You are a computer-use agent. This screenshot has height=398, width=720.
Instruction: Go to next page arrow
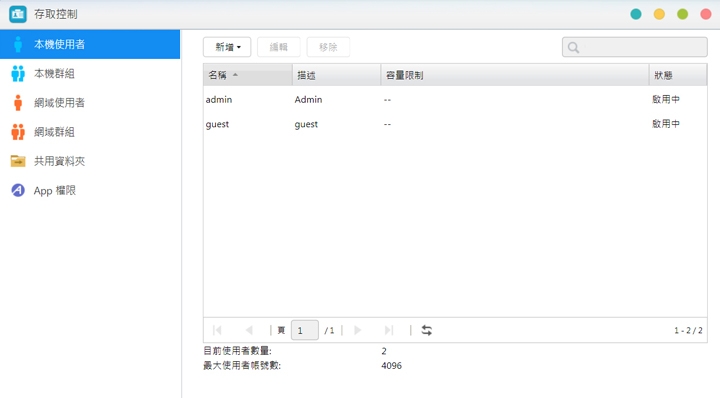tap(358, 330)
